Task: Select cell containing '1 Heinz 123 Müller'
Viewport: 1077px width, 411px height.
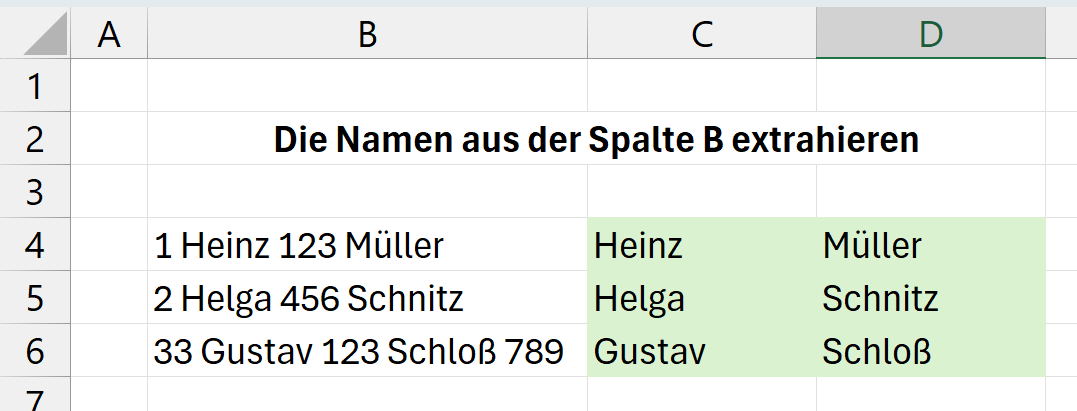Action: (x=300, y=245)
